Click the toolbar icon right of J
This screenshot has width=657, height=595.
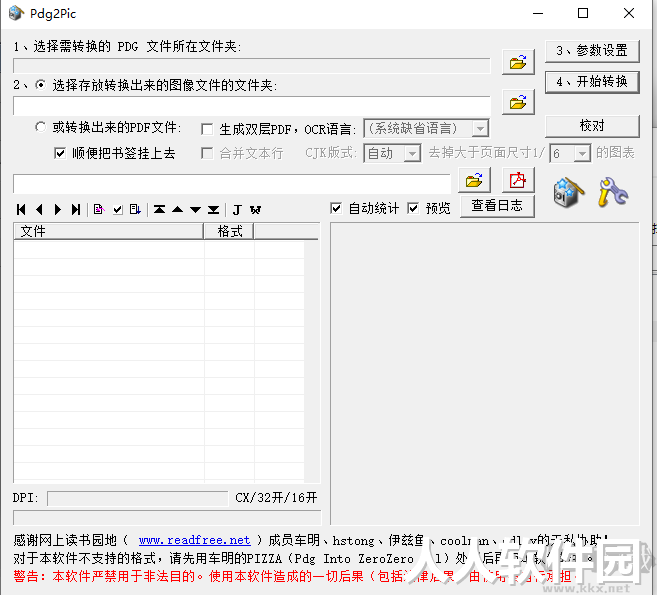[255, 210]
